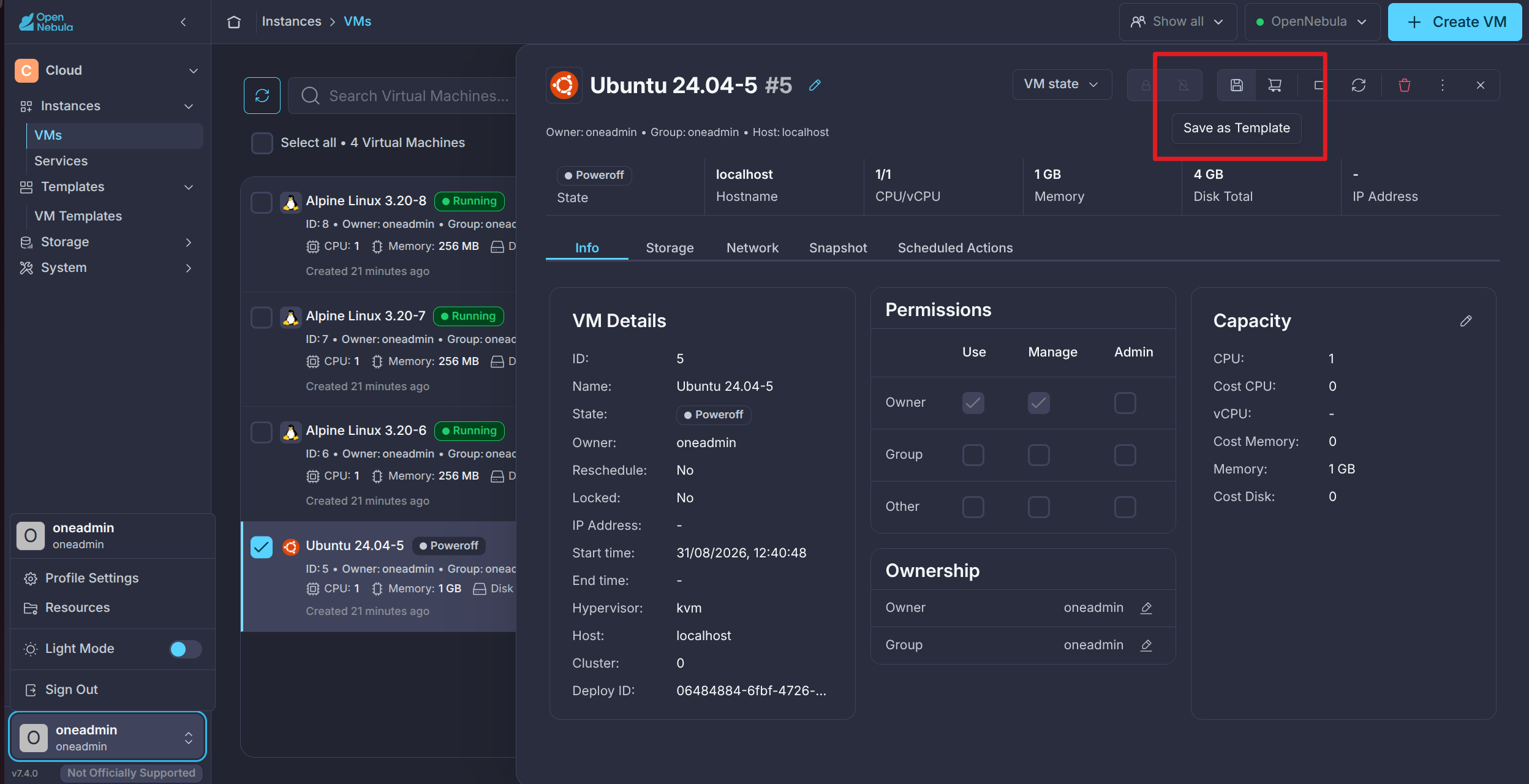Click the Ubuntu logo in the VM header

[564, 85]
